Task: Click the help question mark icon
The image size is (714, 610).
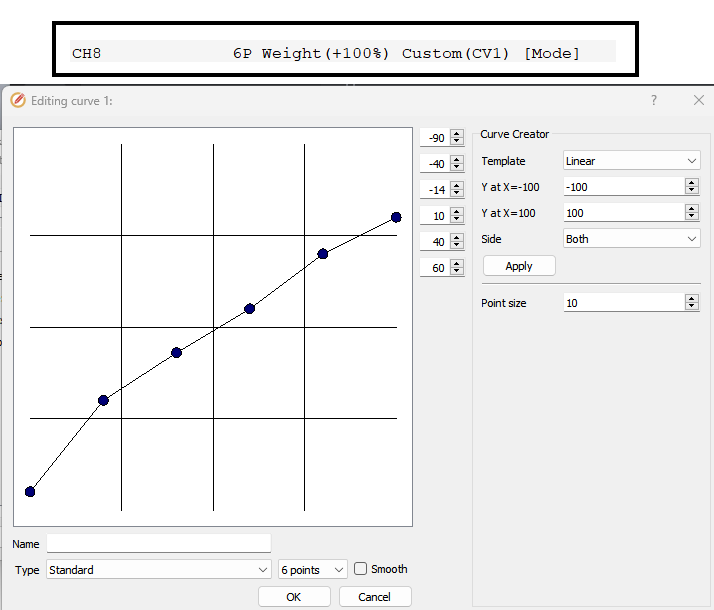Action: tap(654, 100)
